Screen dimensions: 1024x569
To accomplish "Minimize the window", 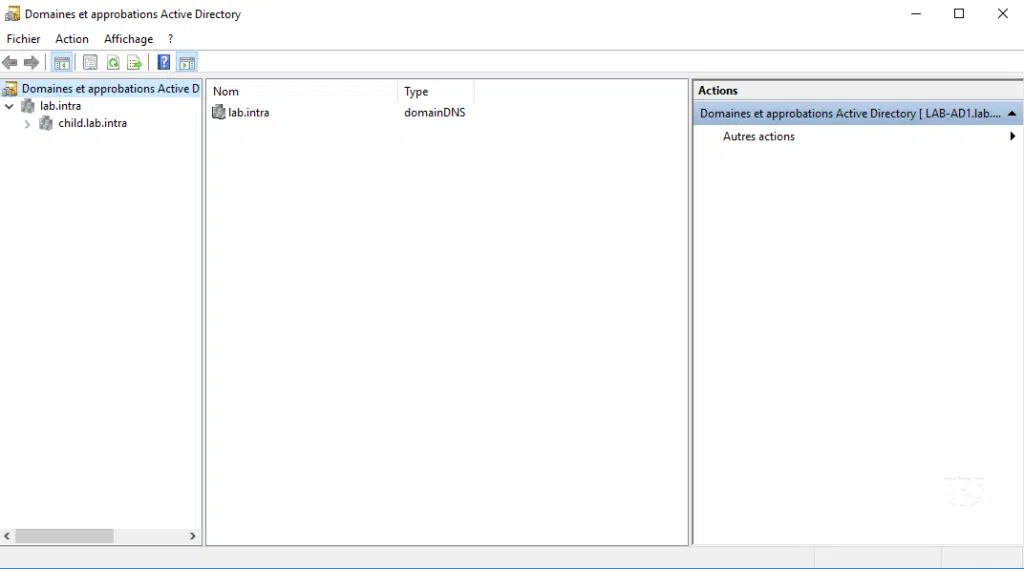I will tap(916, 14).
